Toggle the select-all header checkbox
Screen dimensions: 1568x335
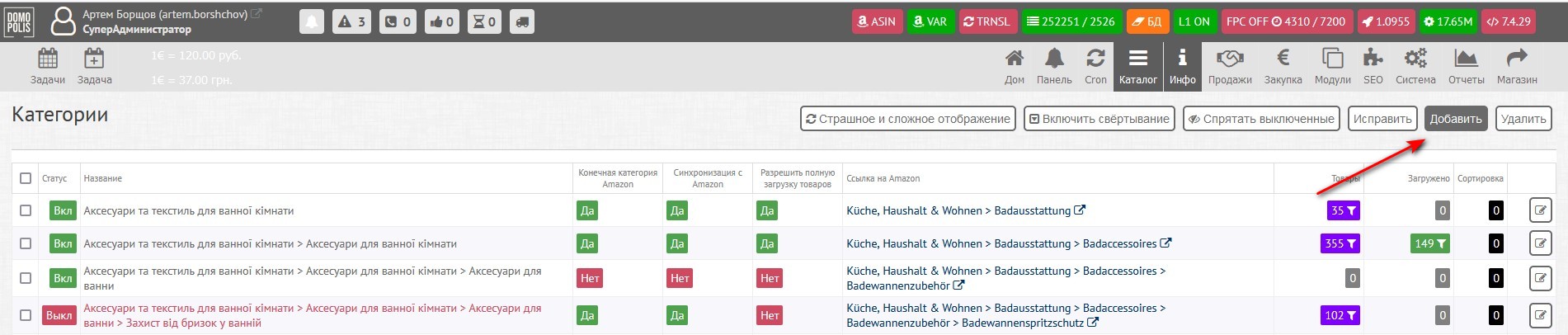tap(26, 178)
